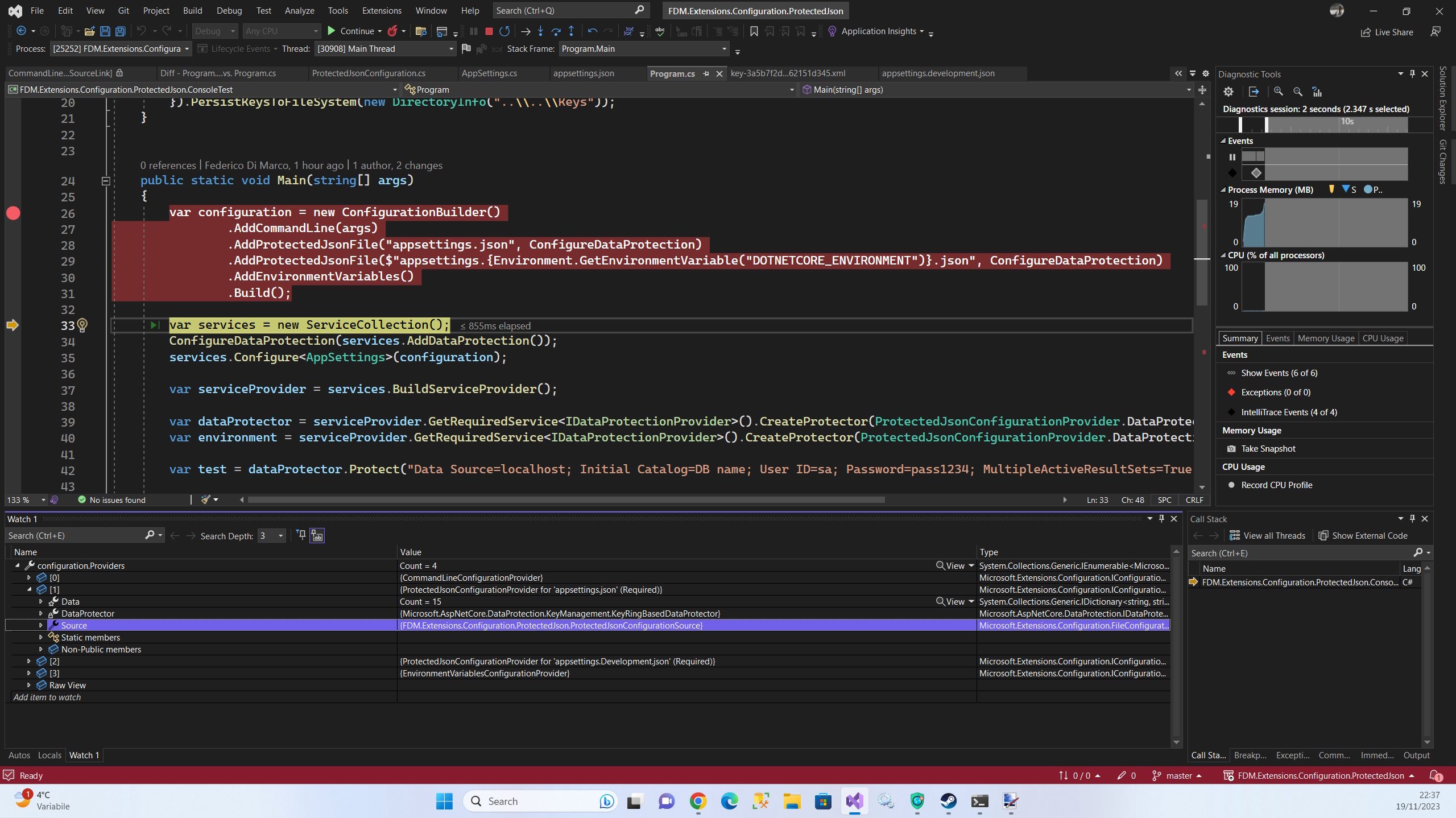1456x818 pixels.
Task: Switch to the appsettings.json editor tab
Action: point(584,73)
